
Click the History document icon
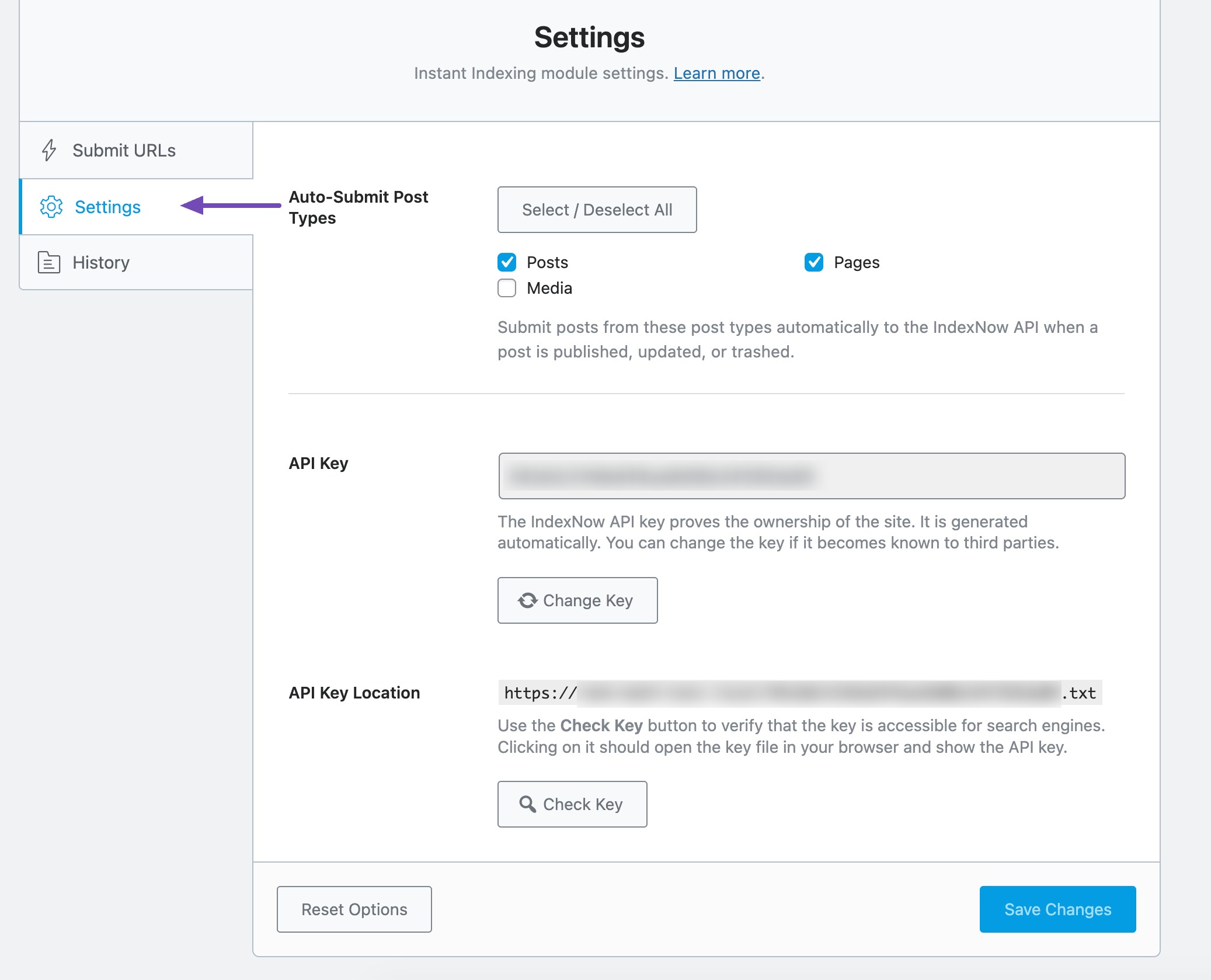(49, 262)
